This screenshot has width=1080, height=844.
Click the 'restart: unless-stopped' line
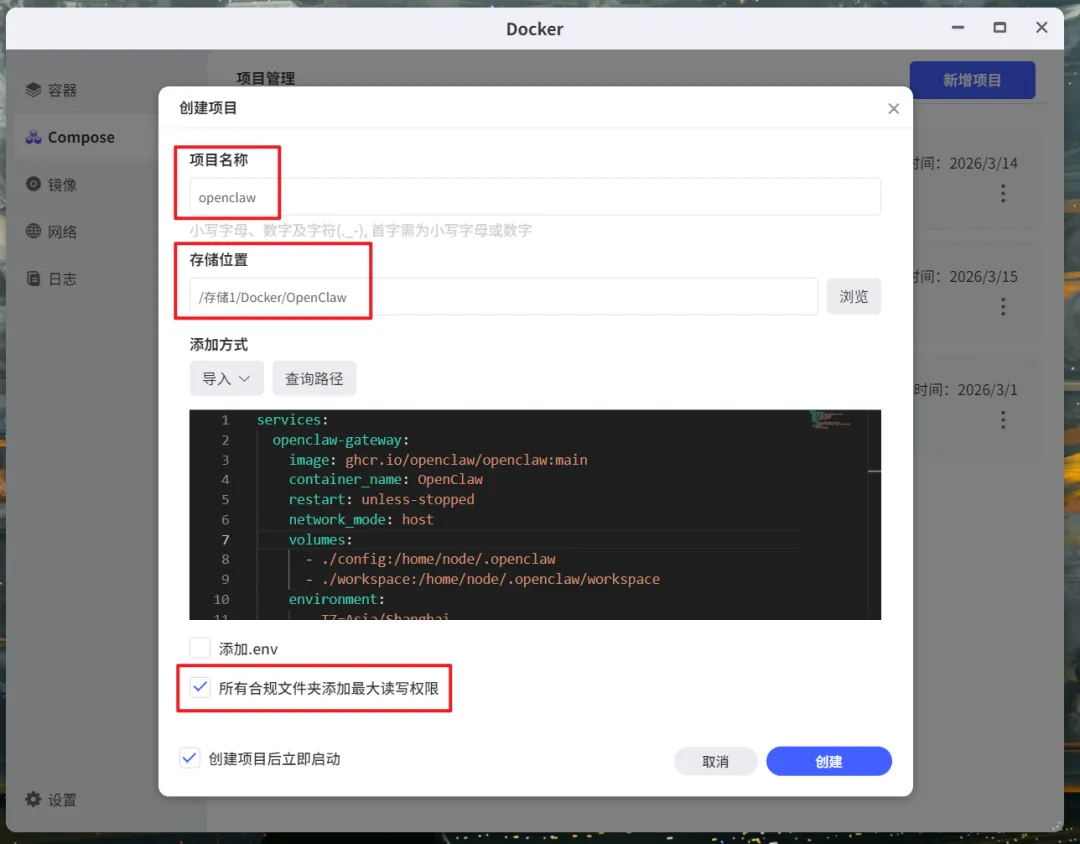coord(381,500)
